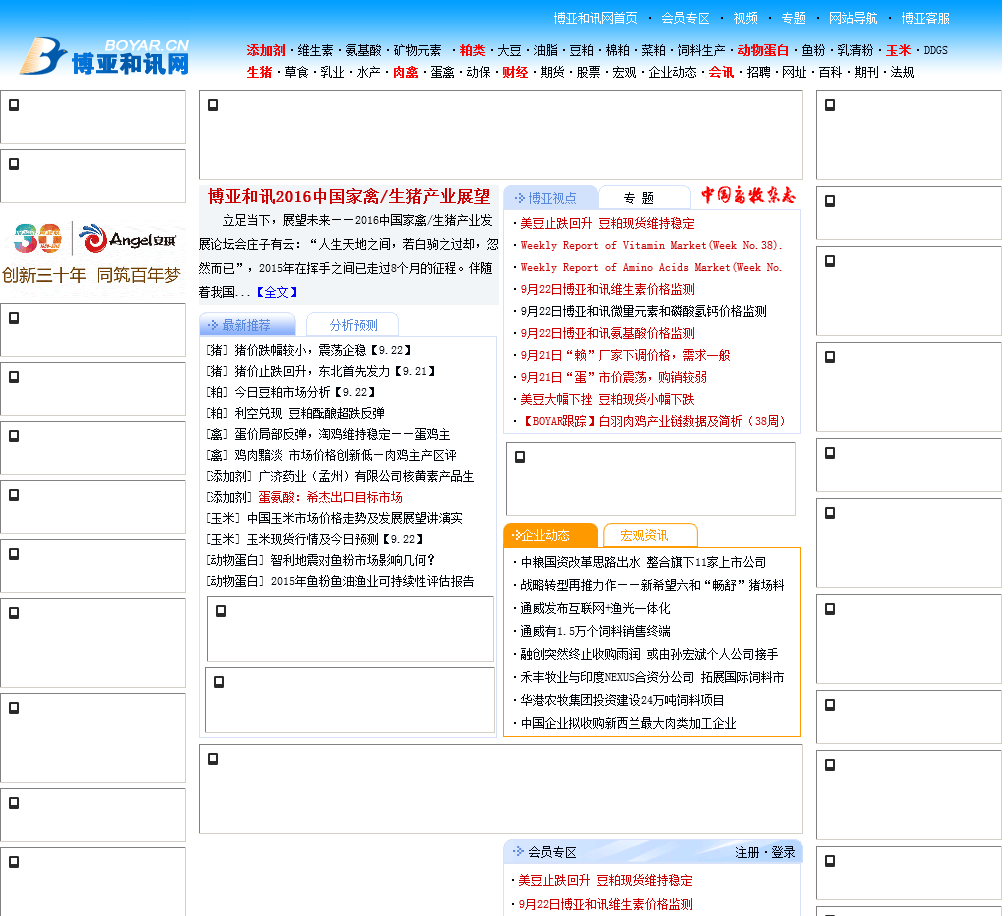Select the red 玉米 category
Image resolution: width=1008 pixels, height=916 pixels.
(x=898, y=50)
